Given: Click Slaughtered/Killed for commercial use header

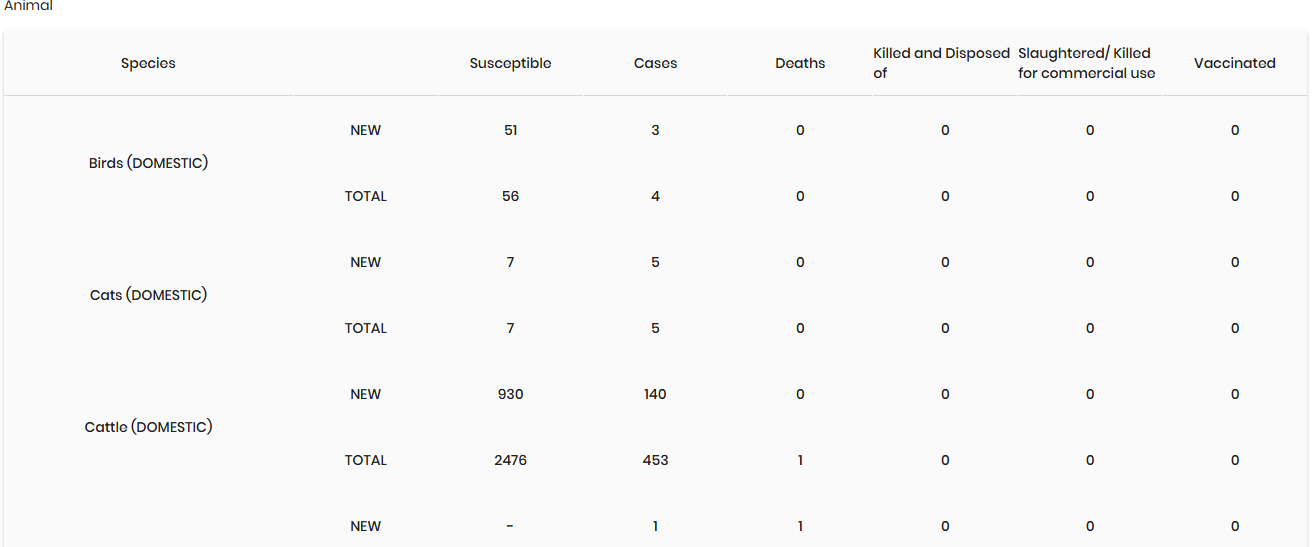Looking at the screenshot, I should [x=1086, y=63].
